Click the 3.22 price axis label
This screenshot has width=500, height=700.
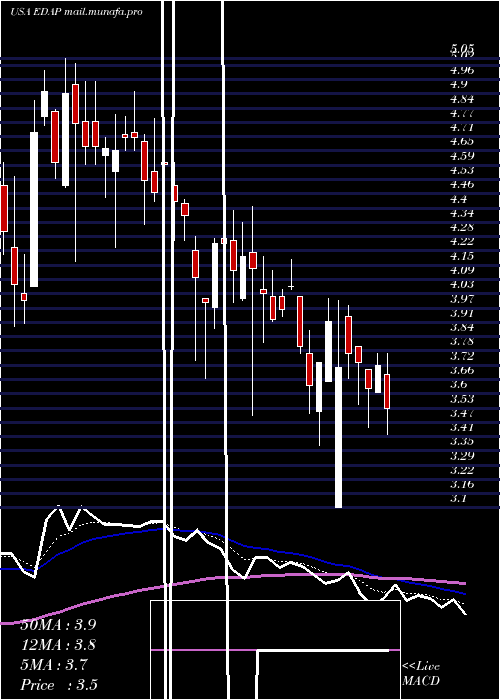[462, 470]
